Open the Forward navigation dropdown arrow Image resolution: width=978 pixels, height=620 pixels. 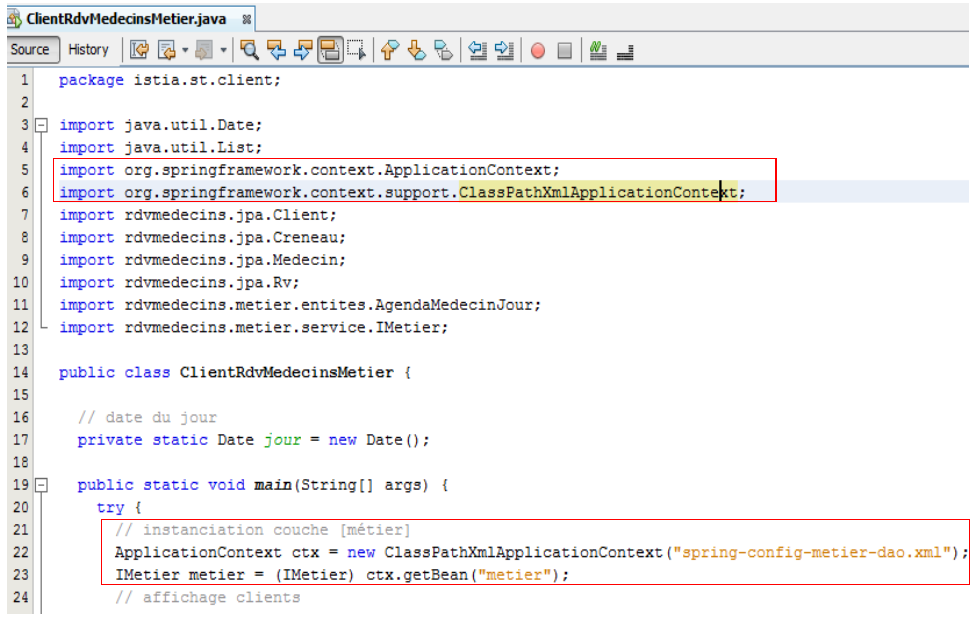(x=224, y=50)
